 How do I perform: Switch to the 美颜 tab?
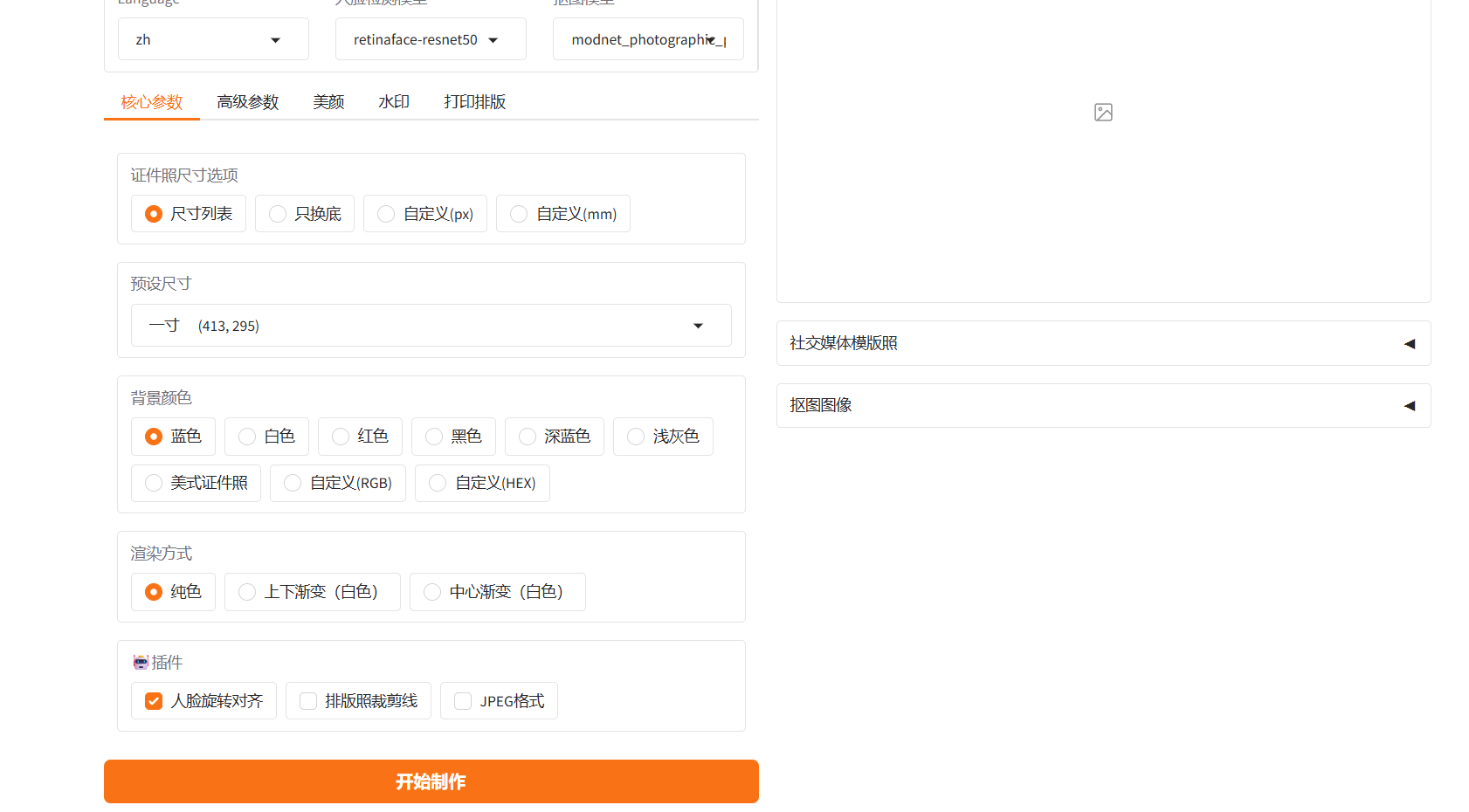click(328, 102)
